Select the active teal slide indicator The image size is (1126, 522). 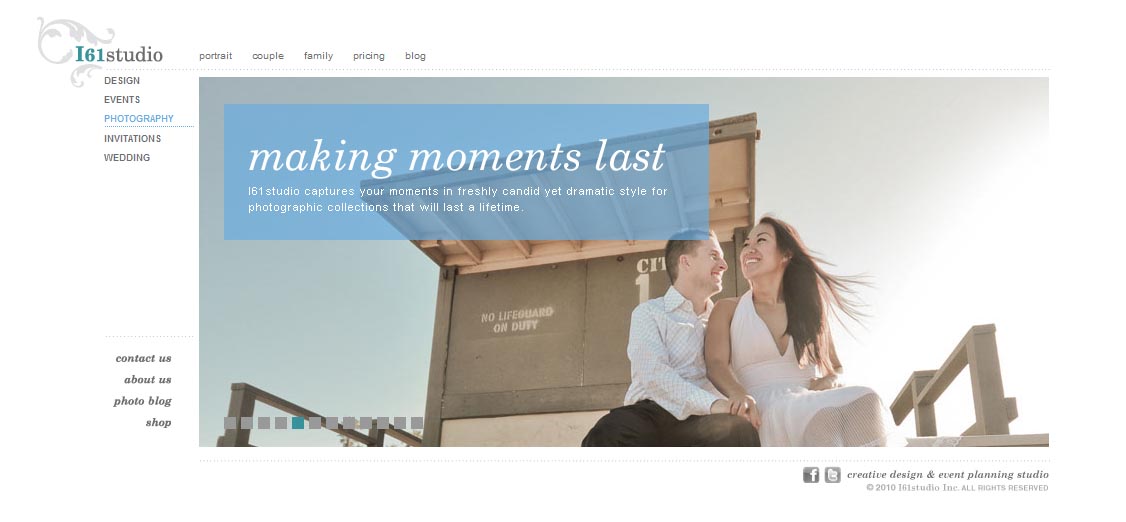[298, 423]
